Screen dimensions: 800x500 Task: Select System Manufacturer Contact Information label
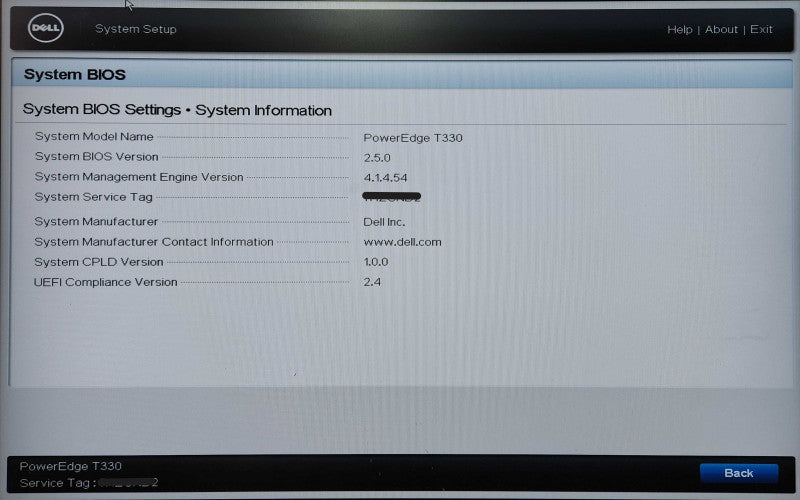coord(154,242)
